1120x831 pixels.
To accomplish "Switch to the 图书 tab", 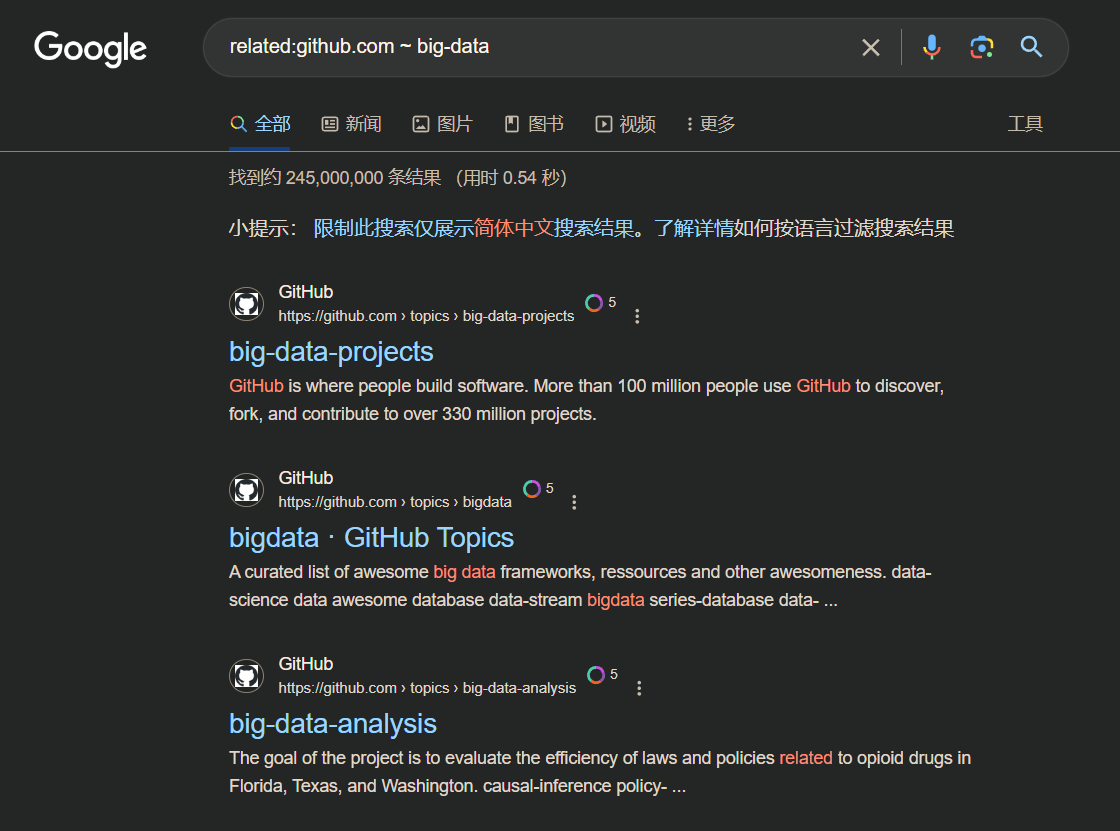I will click(x=534, y=124).
